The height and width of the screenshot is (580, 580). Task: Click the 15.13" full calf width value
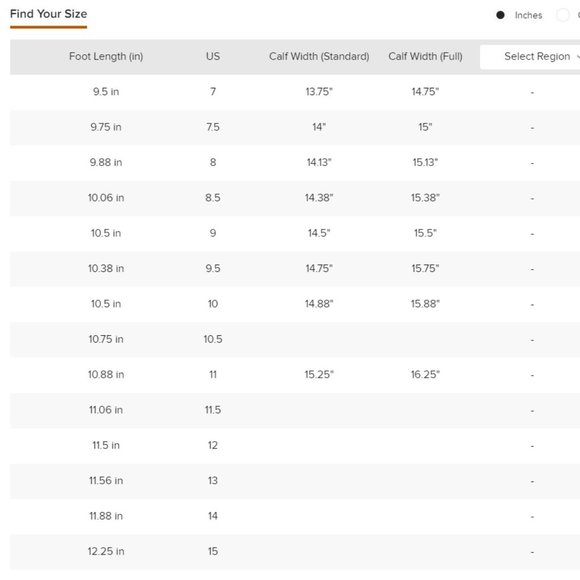(425, 162)
